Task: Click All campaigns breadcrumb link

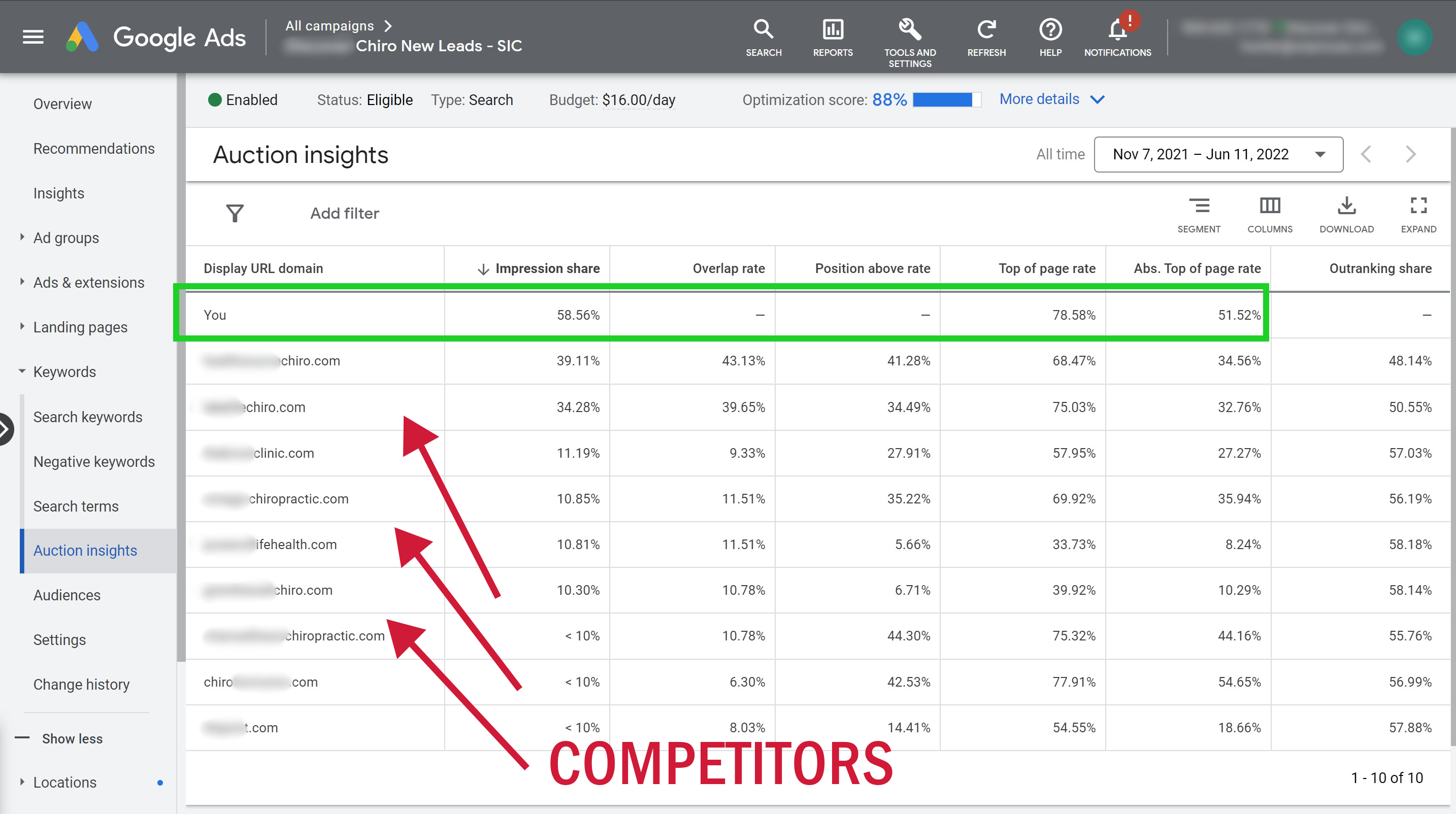Action: tap(329, 26)
